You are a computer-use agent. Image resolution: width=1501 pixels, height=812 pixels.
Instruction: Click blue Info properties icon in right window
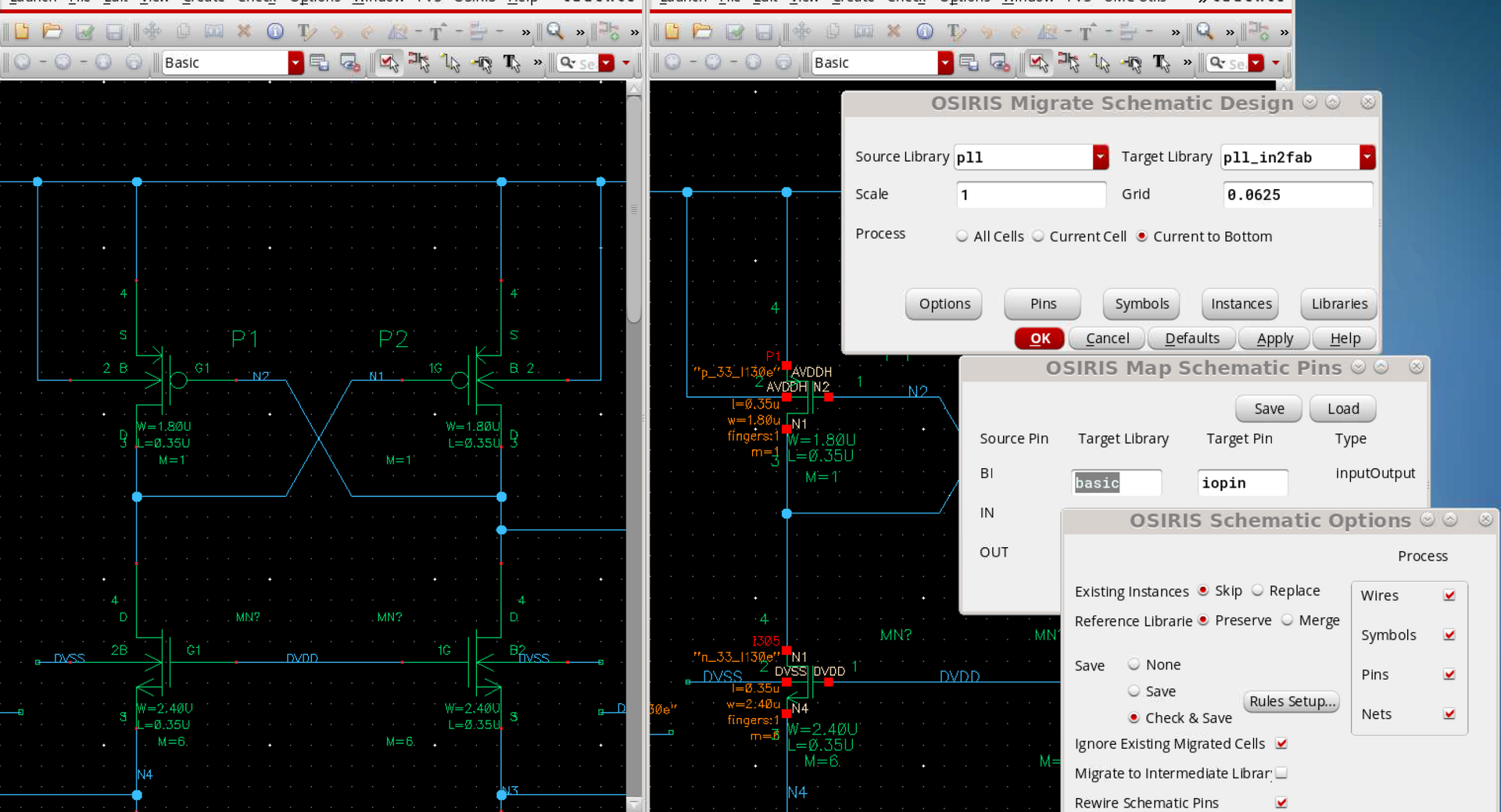(925, 31)
